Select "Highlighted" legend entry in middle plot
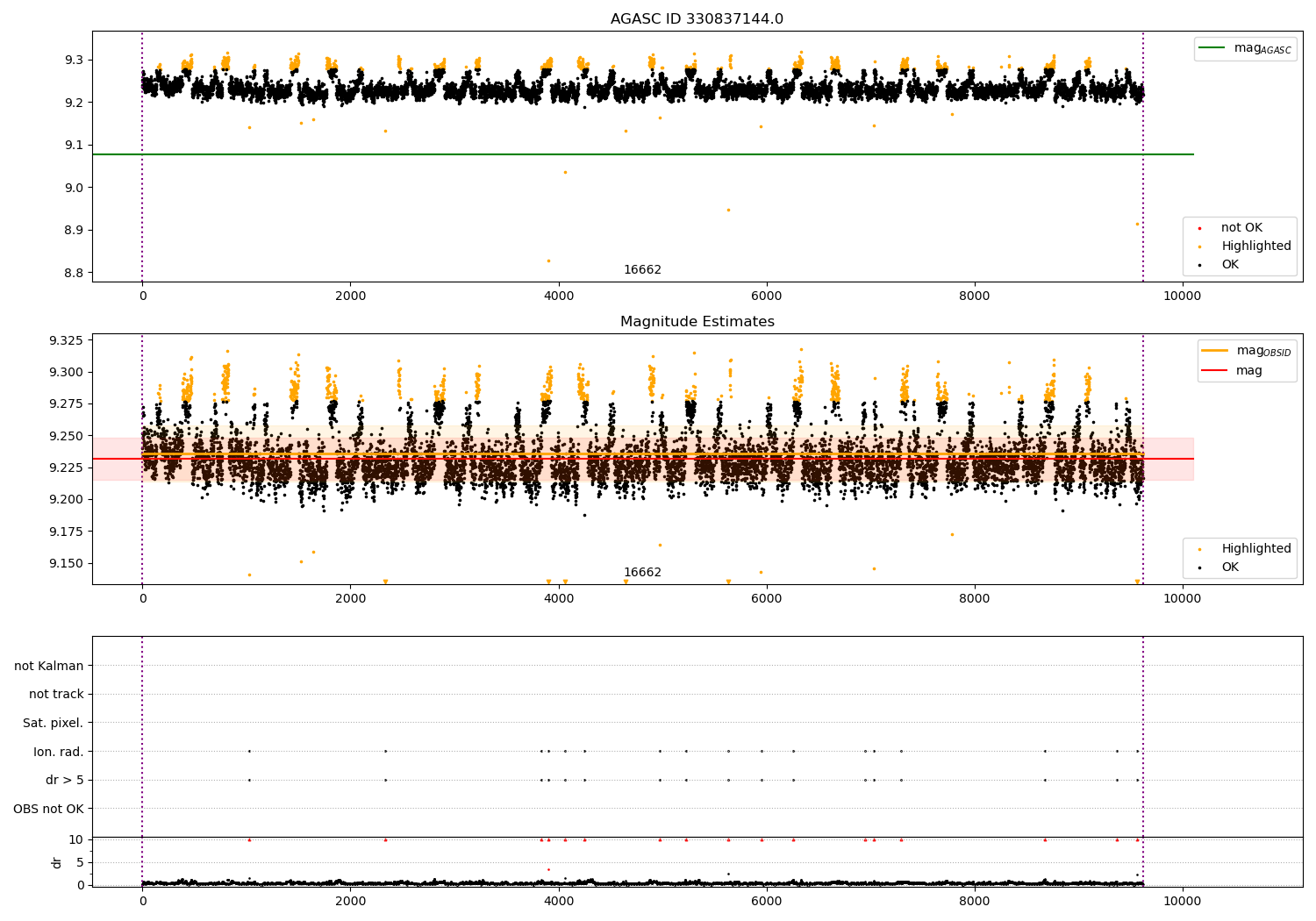Image resolution: width=1316 pixels, height=921 pixels. click(1255, 549)
